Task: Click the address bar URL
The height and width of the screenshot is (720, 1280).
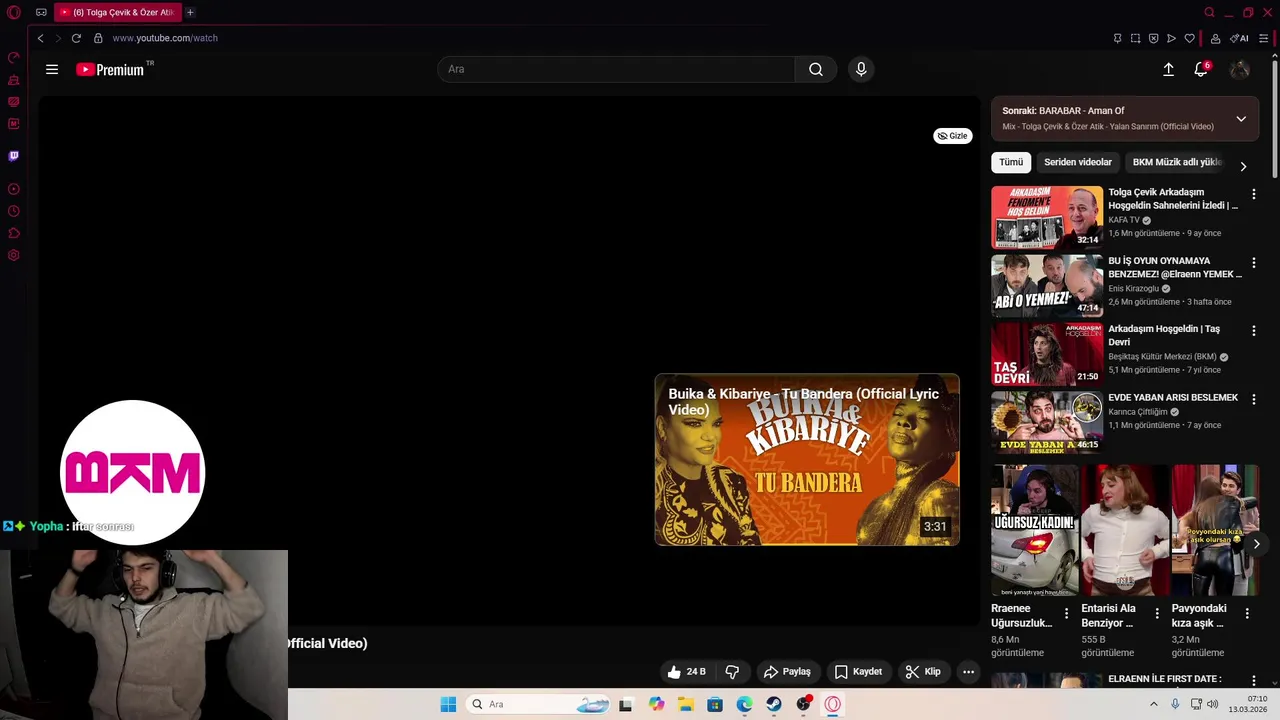Action: pos(165,38)
